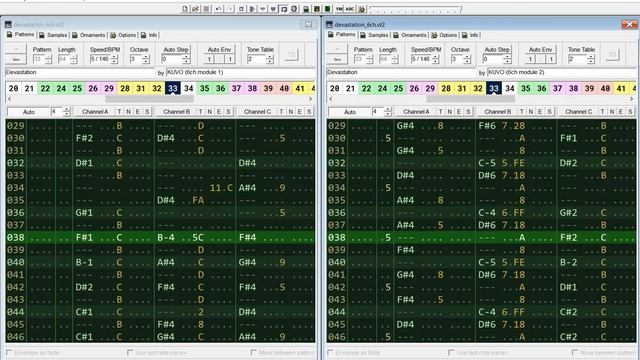Click the Channel B header button in the right window
Image resolution: width=640 pixels, height=360 pixels.
coord(497,111)
